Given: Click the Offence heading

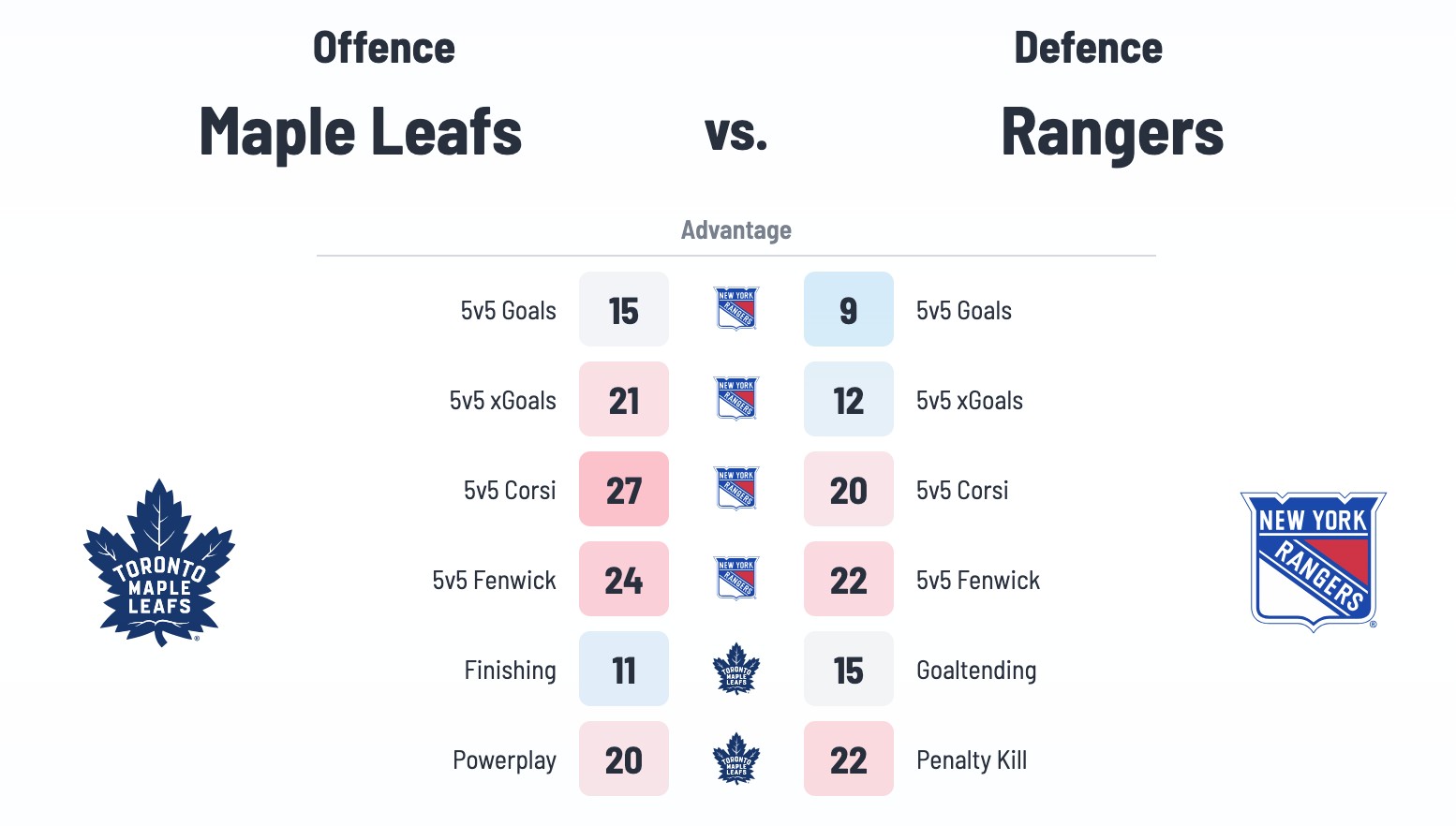Looking at the screenshot, I should click(384, 49).
